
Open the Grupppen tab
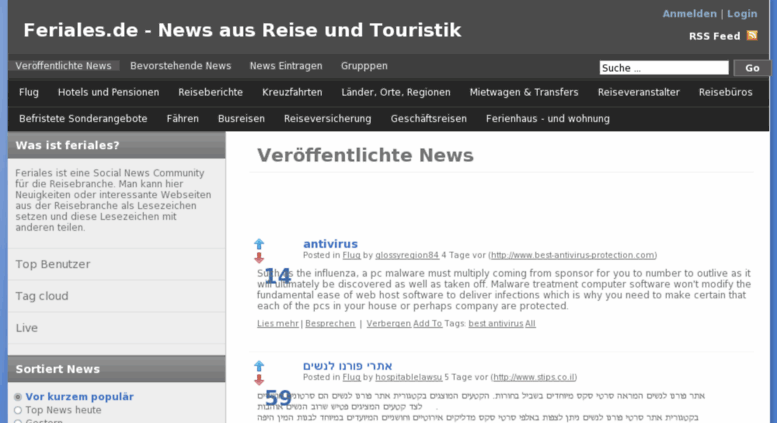[x=364, y=66]
